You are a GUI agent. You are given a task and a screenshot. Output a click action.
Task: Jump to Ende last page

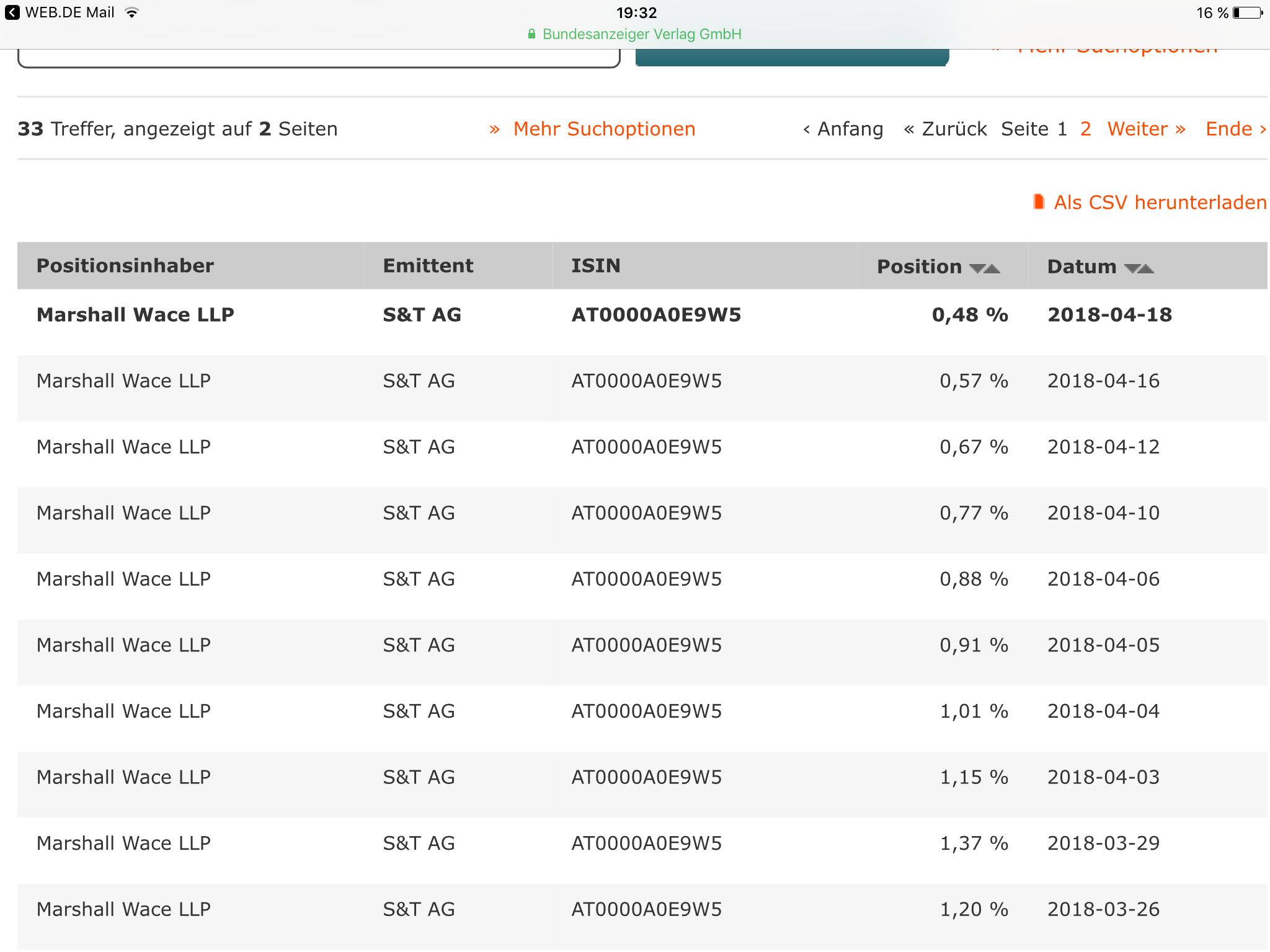click(x=1235, y=129)
